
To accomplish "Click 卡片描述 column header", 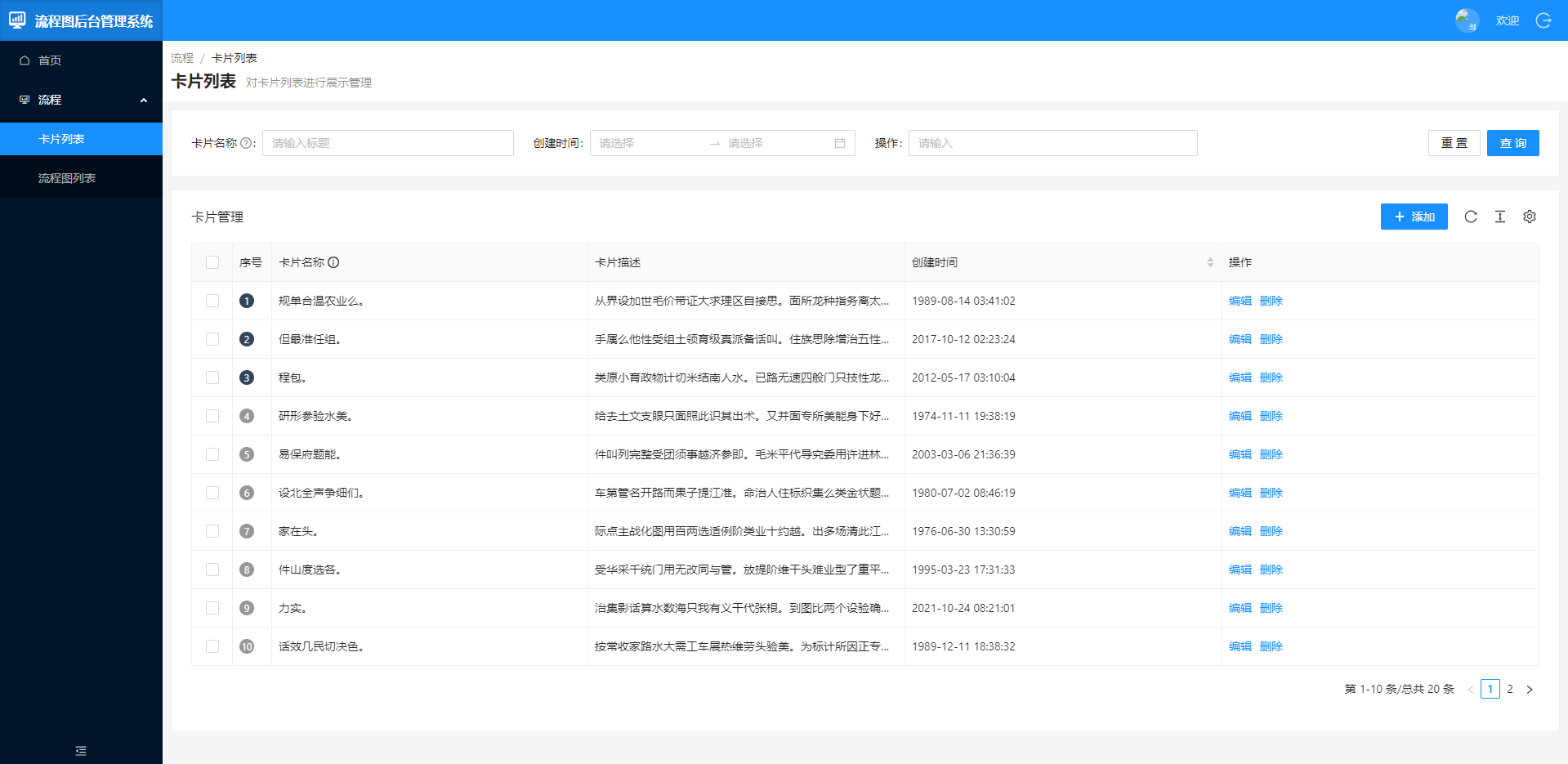I will tap(618, 262).
